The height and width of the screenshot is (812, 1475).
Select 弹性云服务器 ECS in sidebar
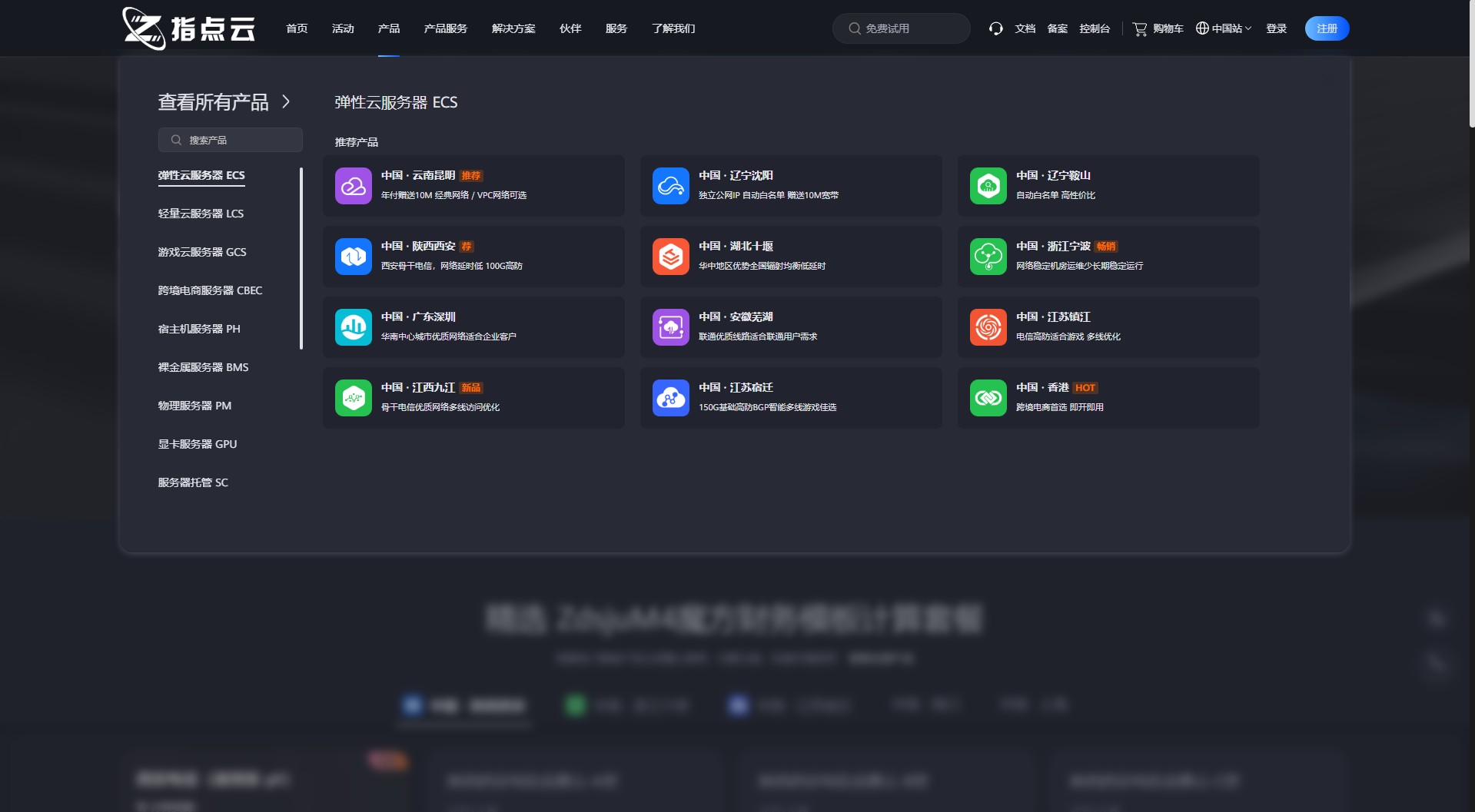point(201,175)
